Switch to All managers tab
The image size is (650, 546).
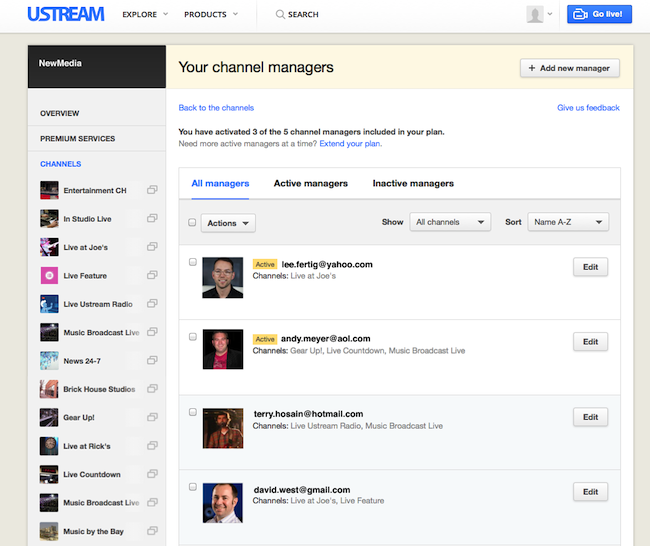click(220, 184)
